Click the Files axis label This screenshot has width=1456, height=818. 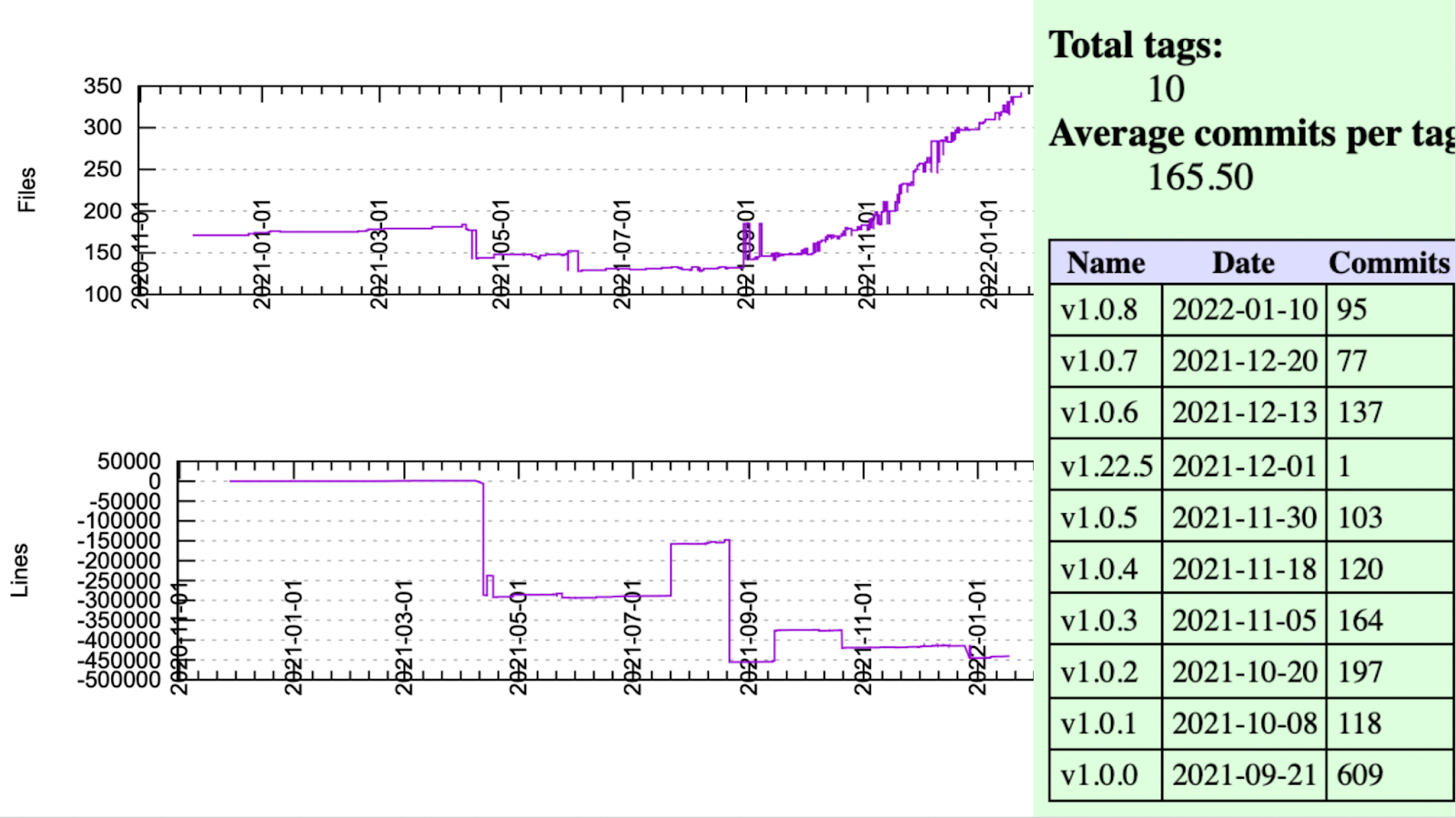pos(27,190)
